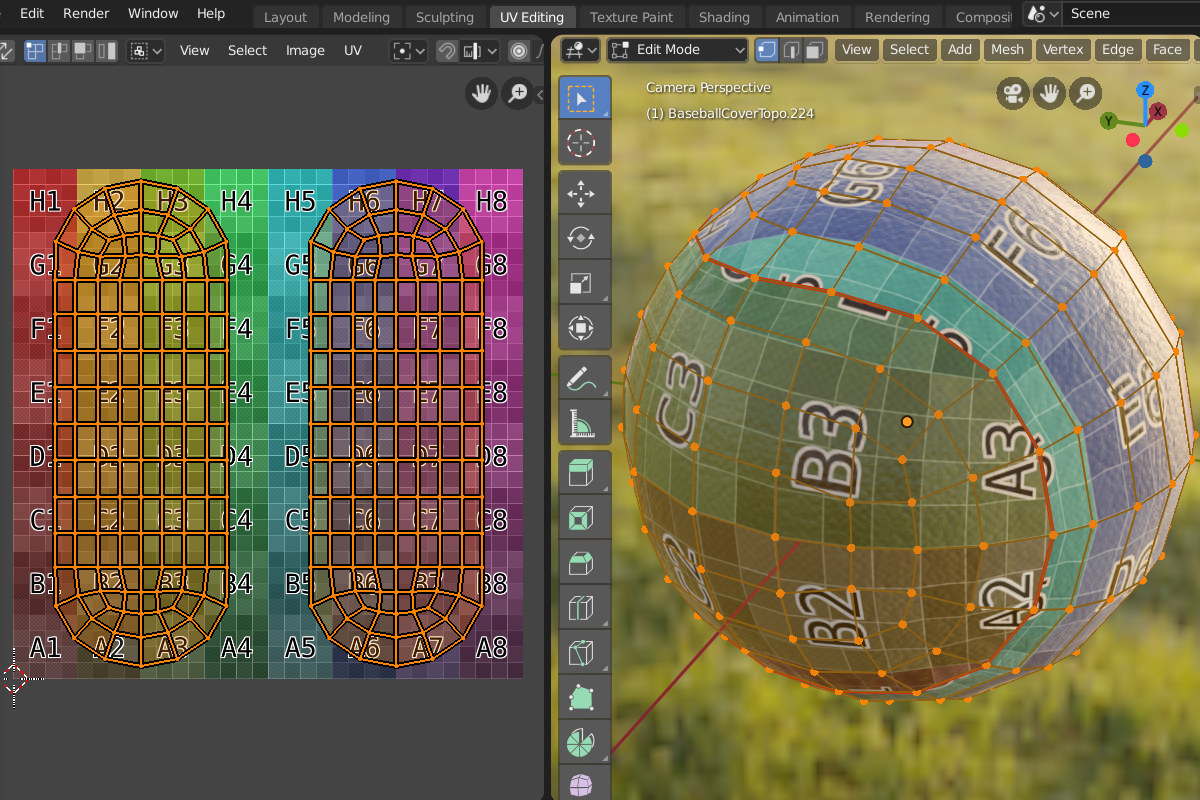Switch to the Texture Paint workspace tab
This screenshot has height=800, width=1200.
[632, 17]
